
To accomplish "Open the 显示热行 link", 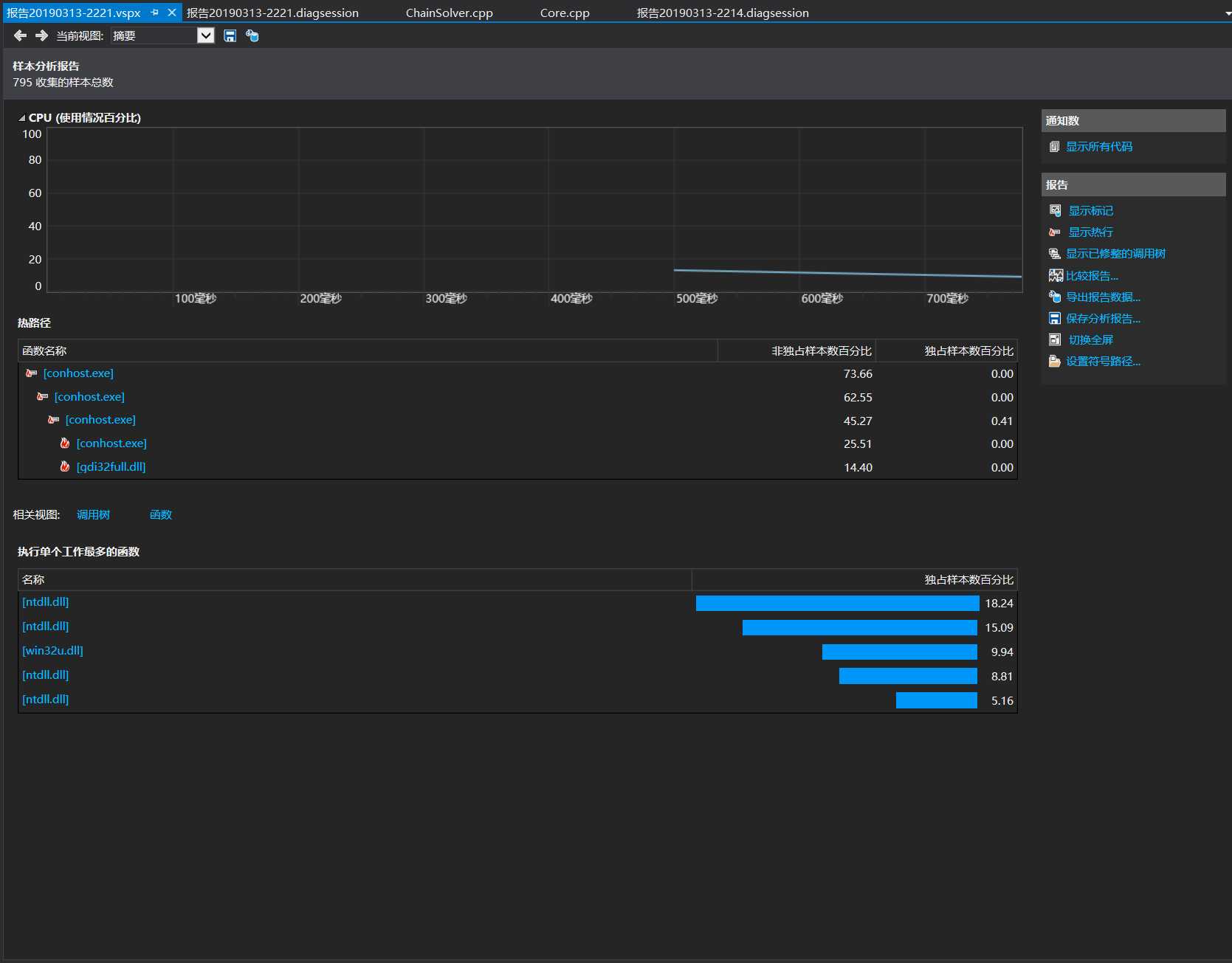I will click(1091, 232).
